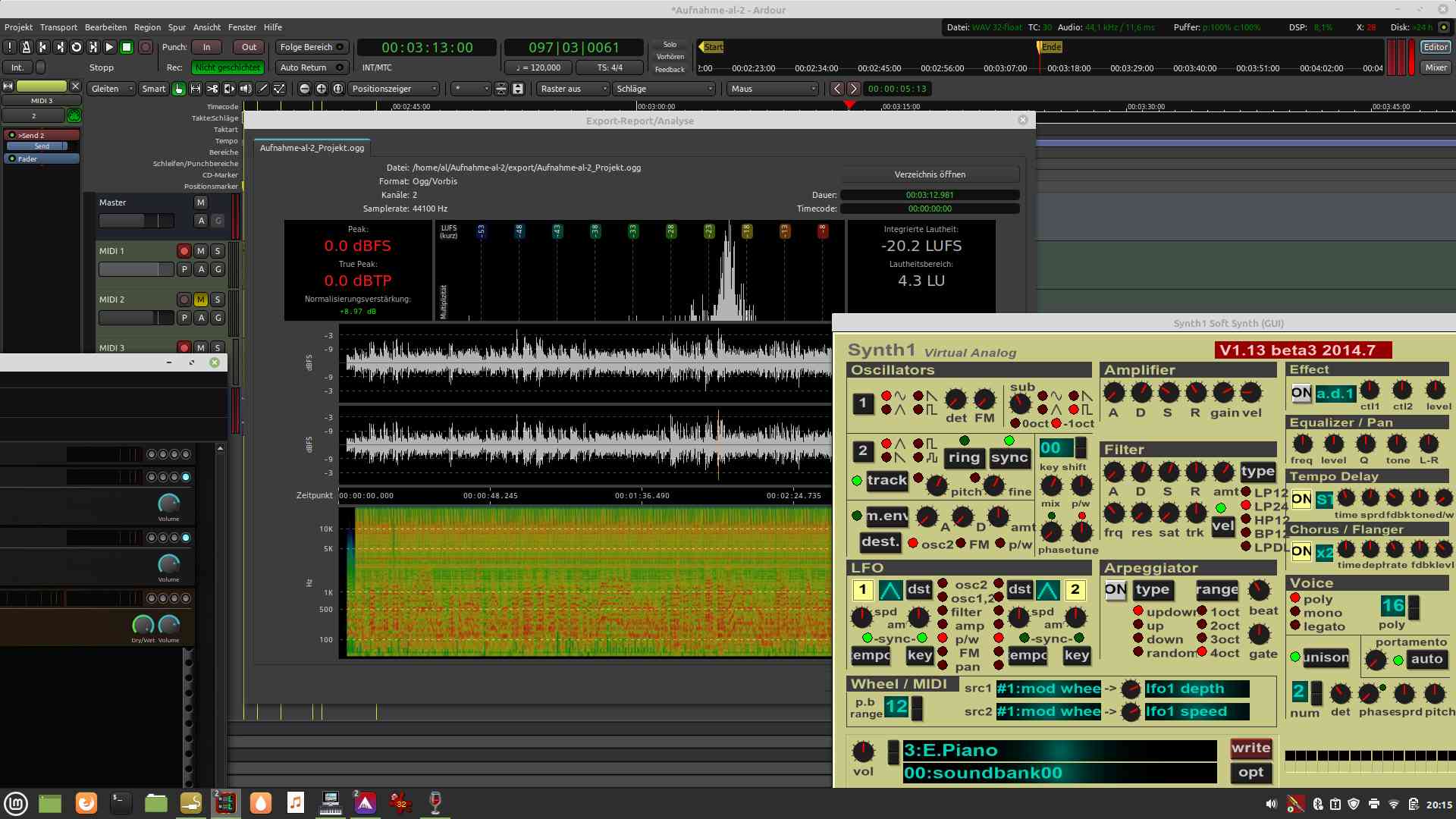1456x819 pixels.
Task: Open the asterisk visible tracks dropdown
Action: [x=471, y=89]
